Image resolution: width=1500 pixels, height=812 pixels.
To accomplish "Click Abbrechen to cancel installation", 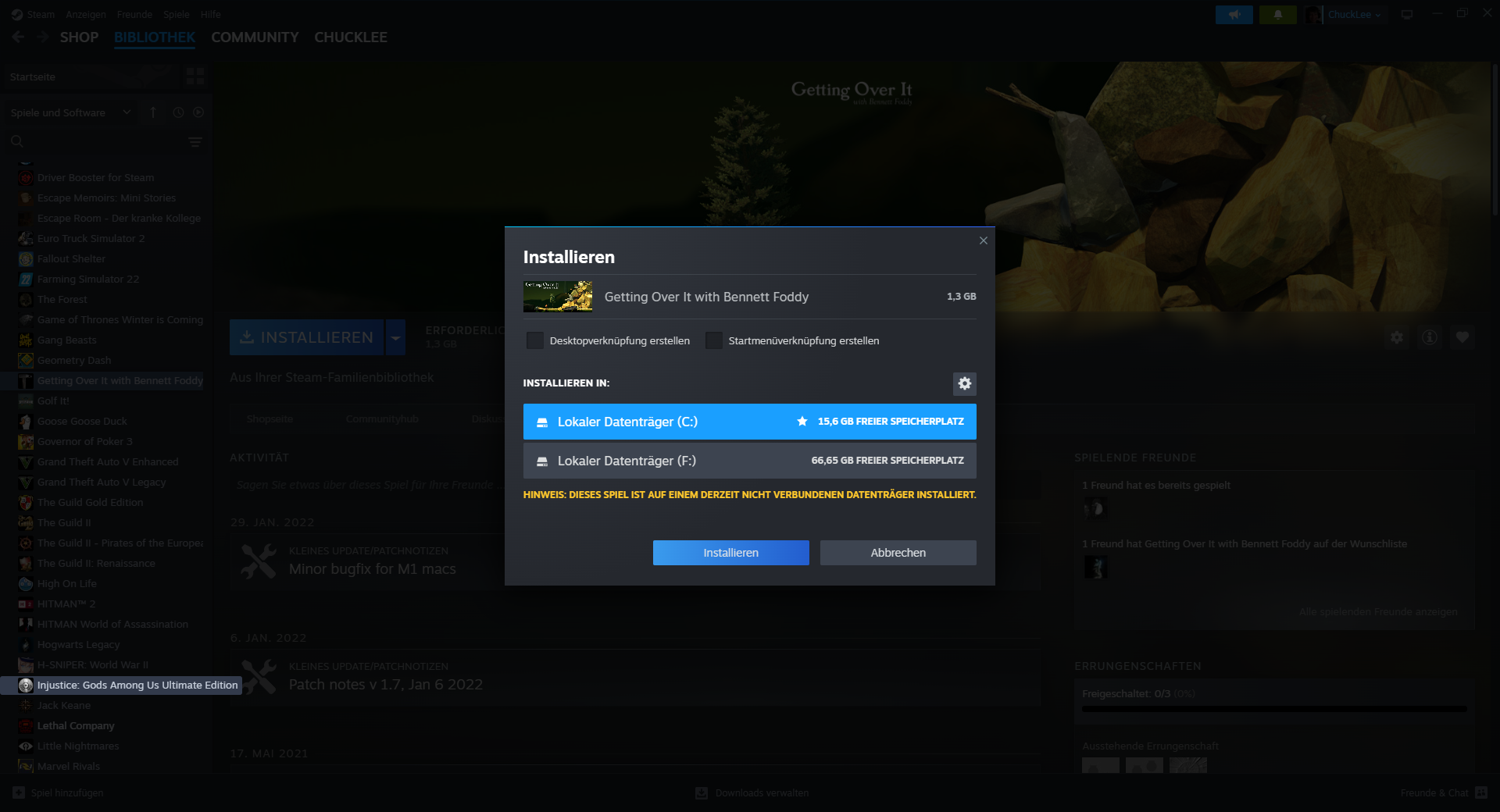I will (898, 553).
